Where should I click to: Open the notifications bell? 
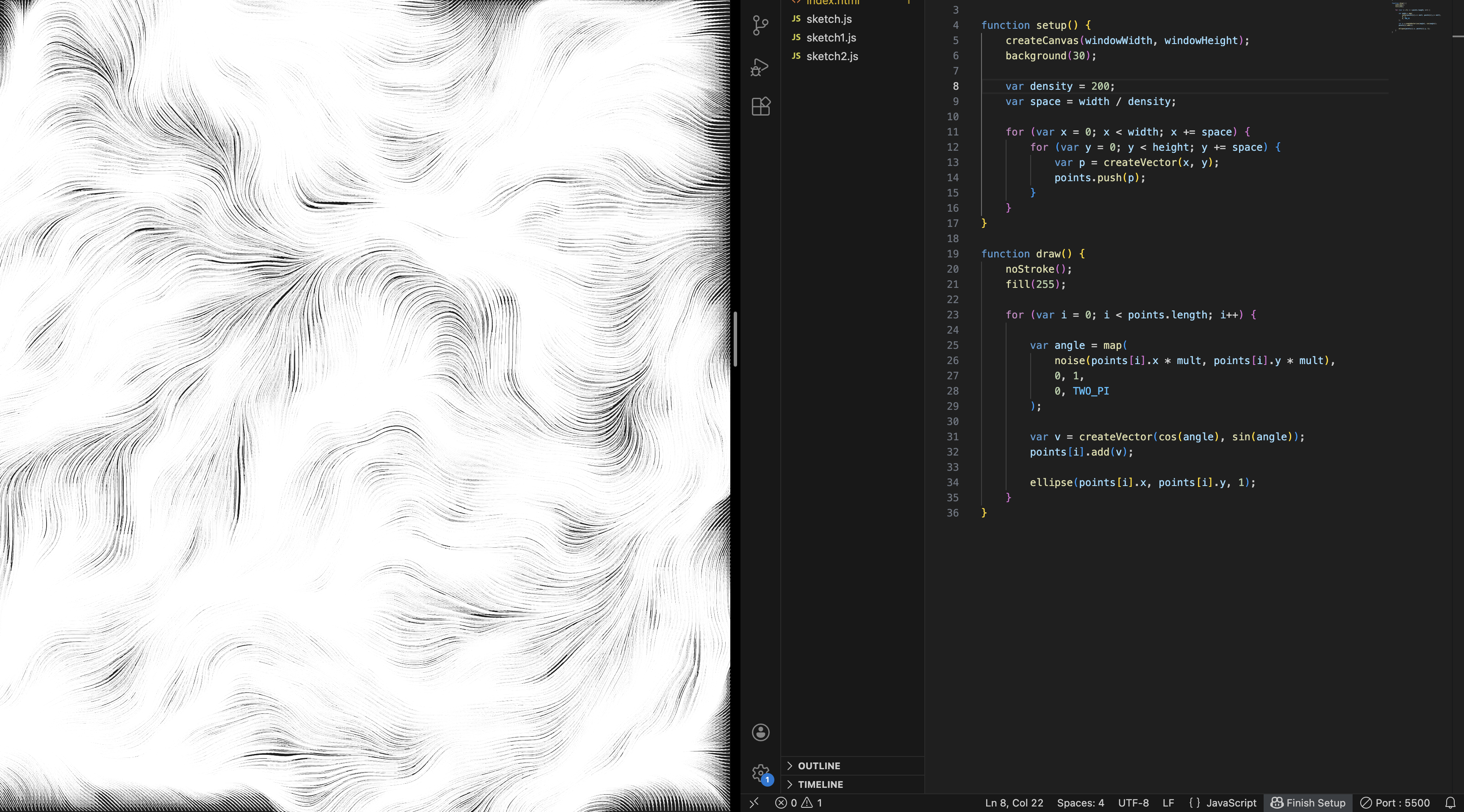point(1450,803)
